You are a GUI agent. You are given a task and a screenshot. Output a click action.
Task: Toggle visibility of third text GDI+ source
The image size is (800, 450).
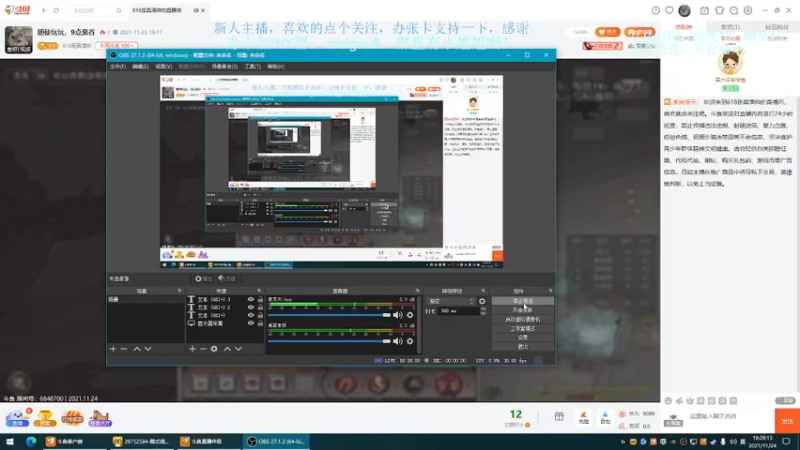pos(251,315)
